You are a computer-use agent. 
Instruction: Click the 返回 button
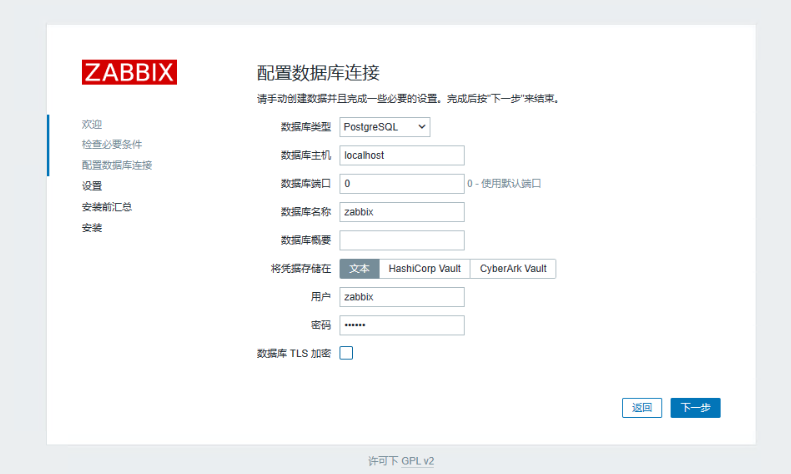[642, 408]
